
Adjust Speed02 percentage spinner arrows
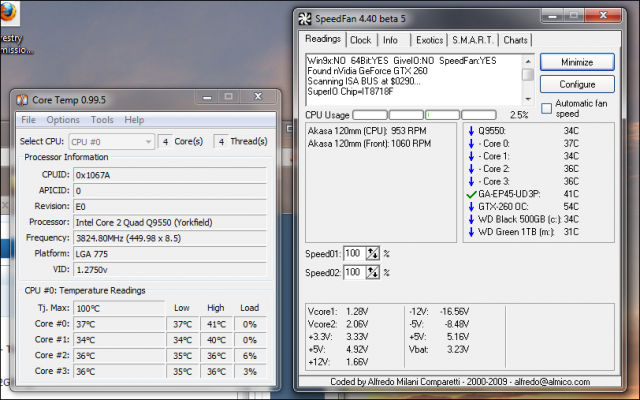pos(373,272)
